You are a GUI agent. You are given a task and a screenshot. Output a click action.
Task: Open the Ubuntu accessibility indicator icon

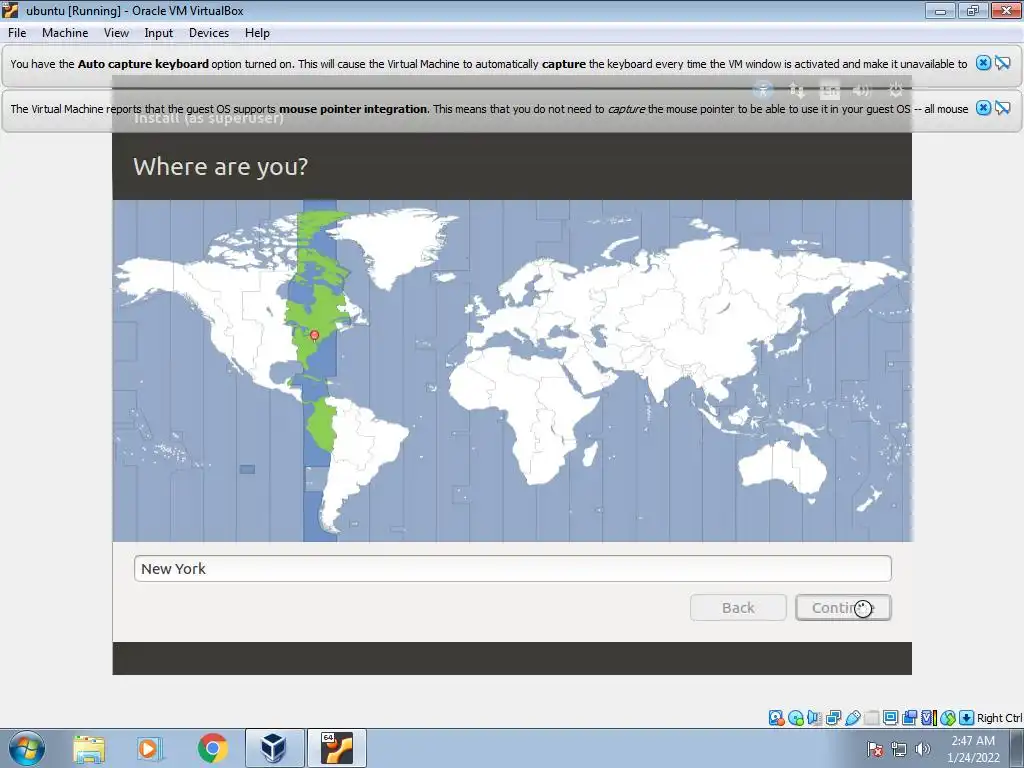click(x=763, y=89)
